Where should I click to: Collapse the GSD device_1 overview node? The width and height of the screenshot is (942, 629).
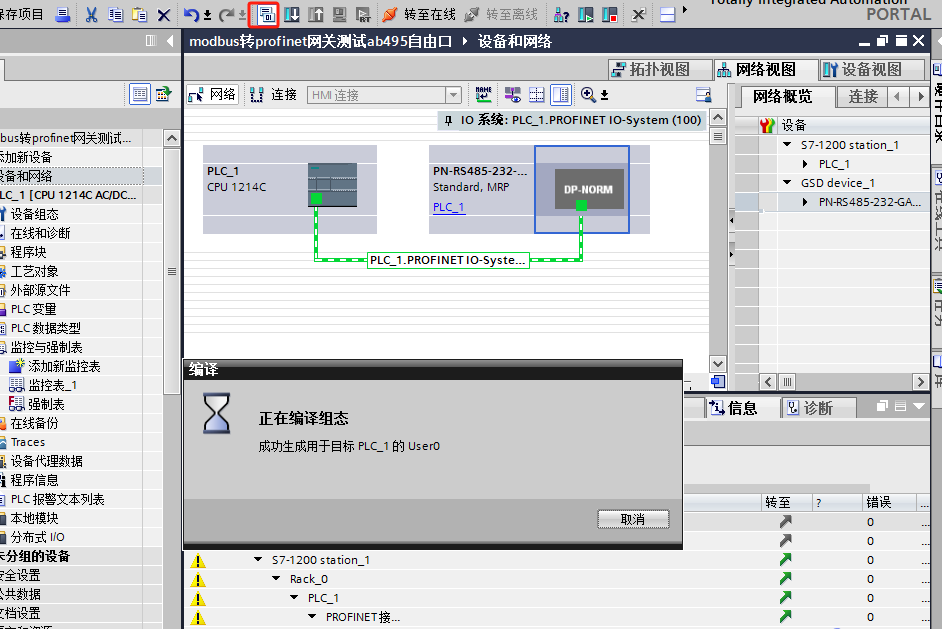coord(787,183)
